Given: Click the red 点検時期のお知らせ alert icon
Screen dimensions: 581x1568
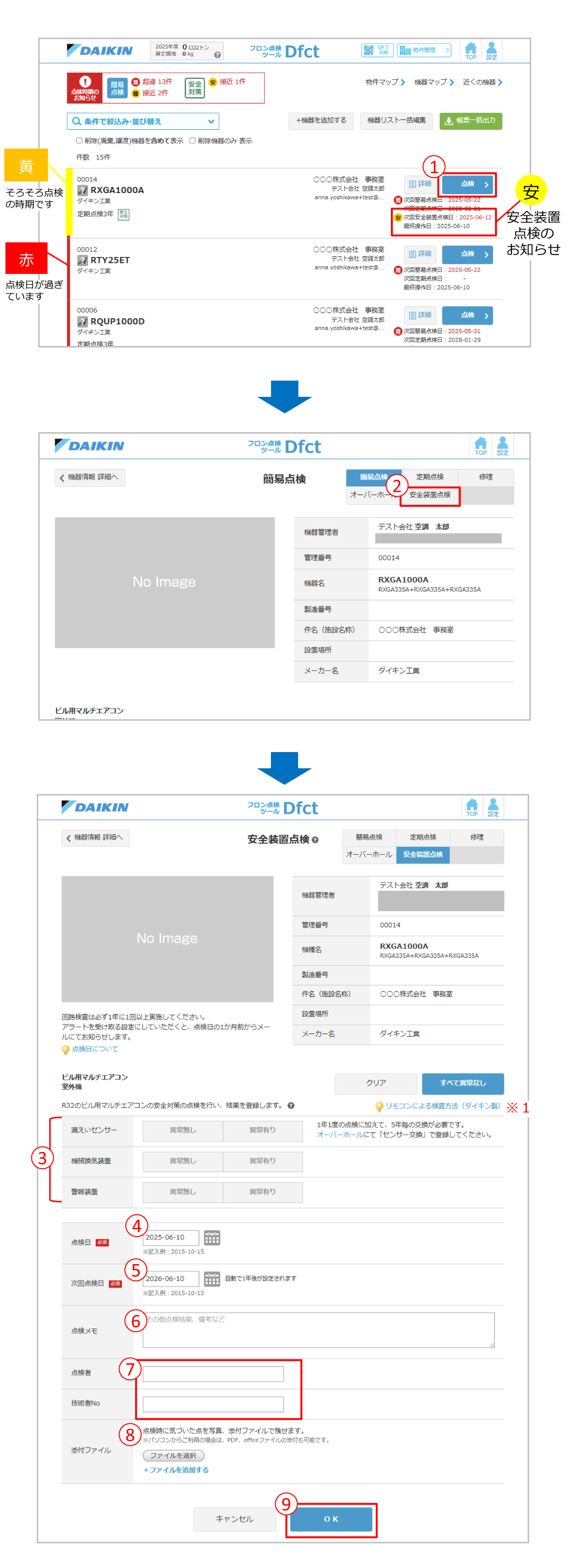Looking at the screenshot, I should [85, 88].
